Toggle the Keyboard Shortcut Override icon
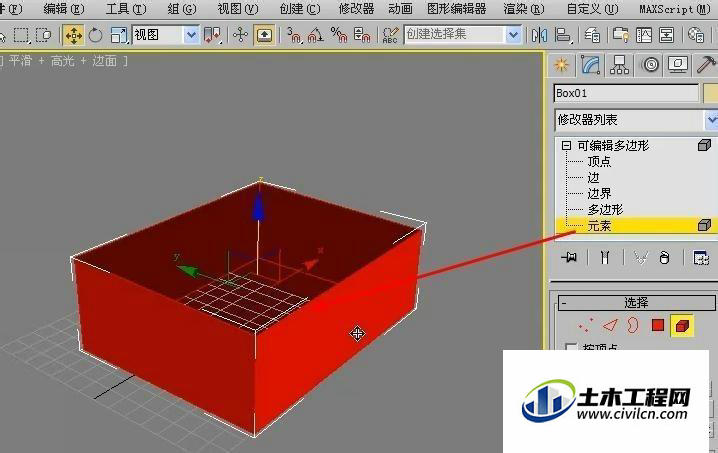 tap(264, 35)
